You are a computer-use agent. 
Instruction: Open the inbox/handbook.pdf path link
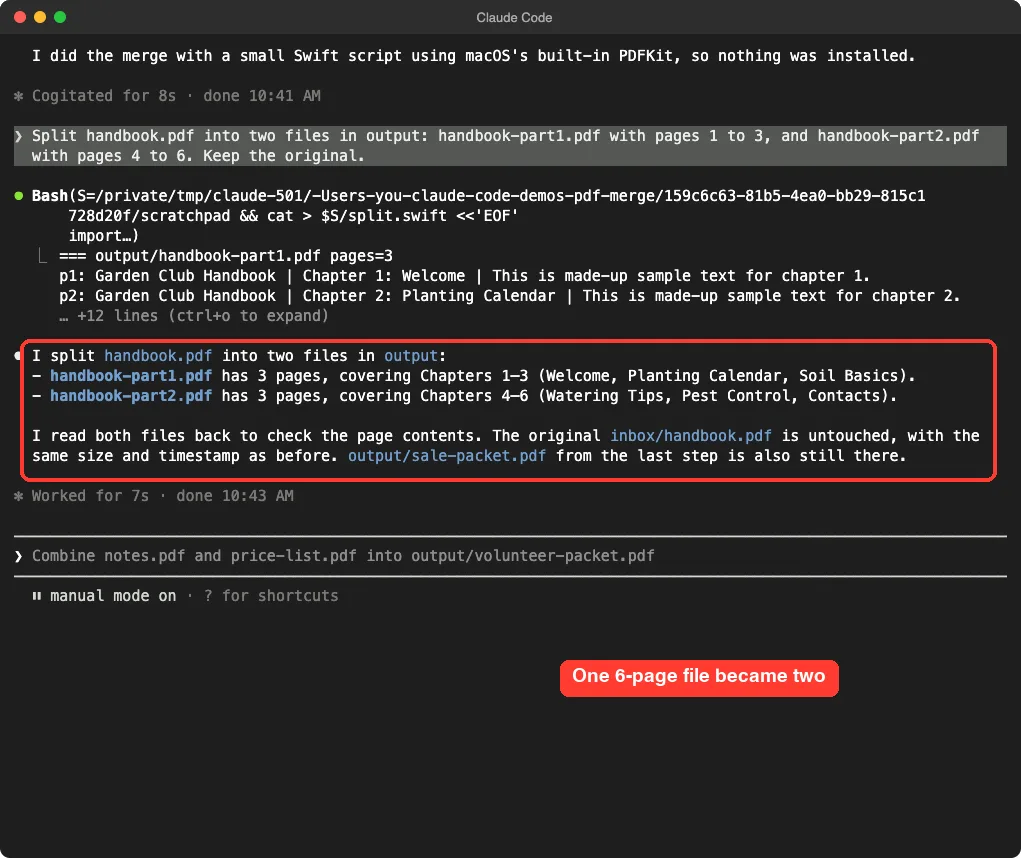point(691,436)
